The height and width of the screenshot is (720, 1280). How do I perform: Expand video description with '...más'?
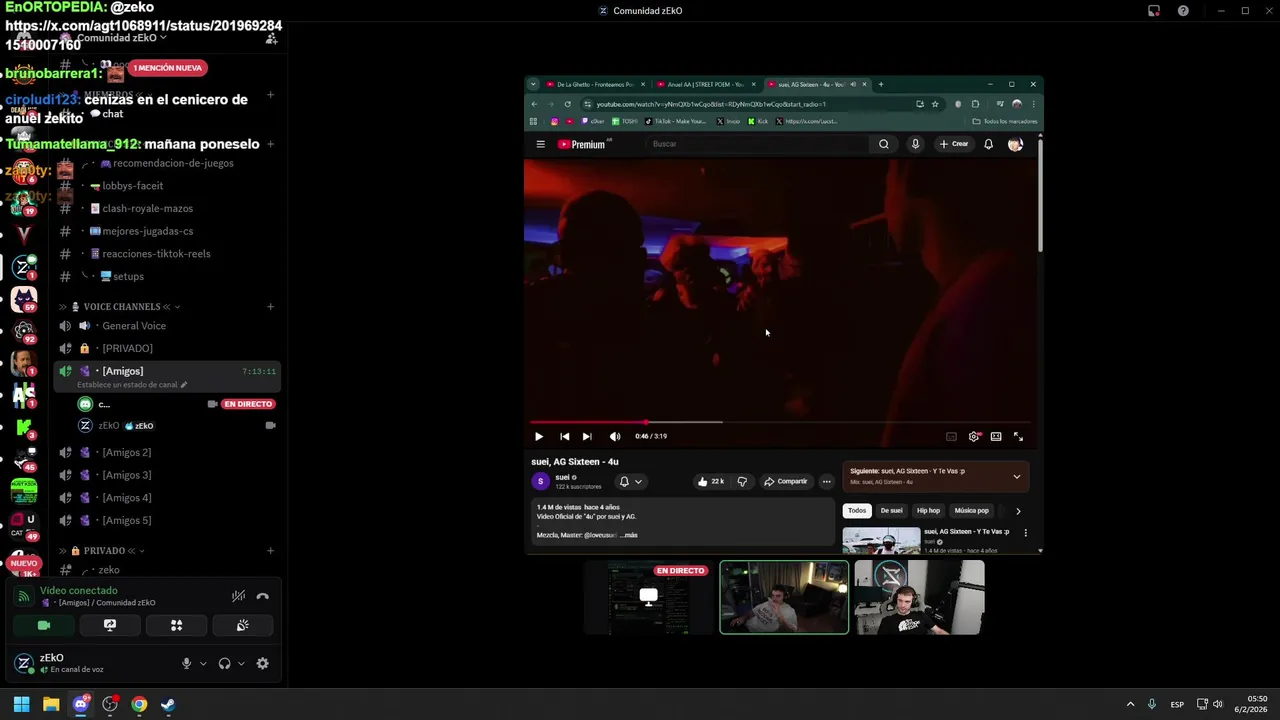[628, 535]
